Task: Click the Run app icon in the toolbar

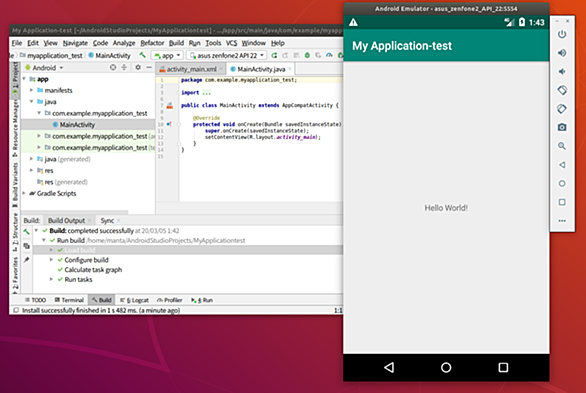Action: pyautogui.click(x=274, y=55)
